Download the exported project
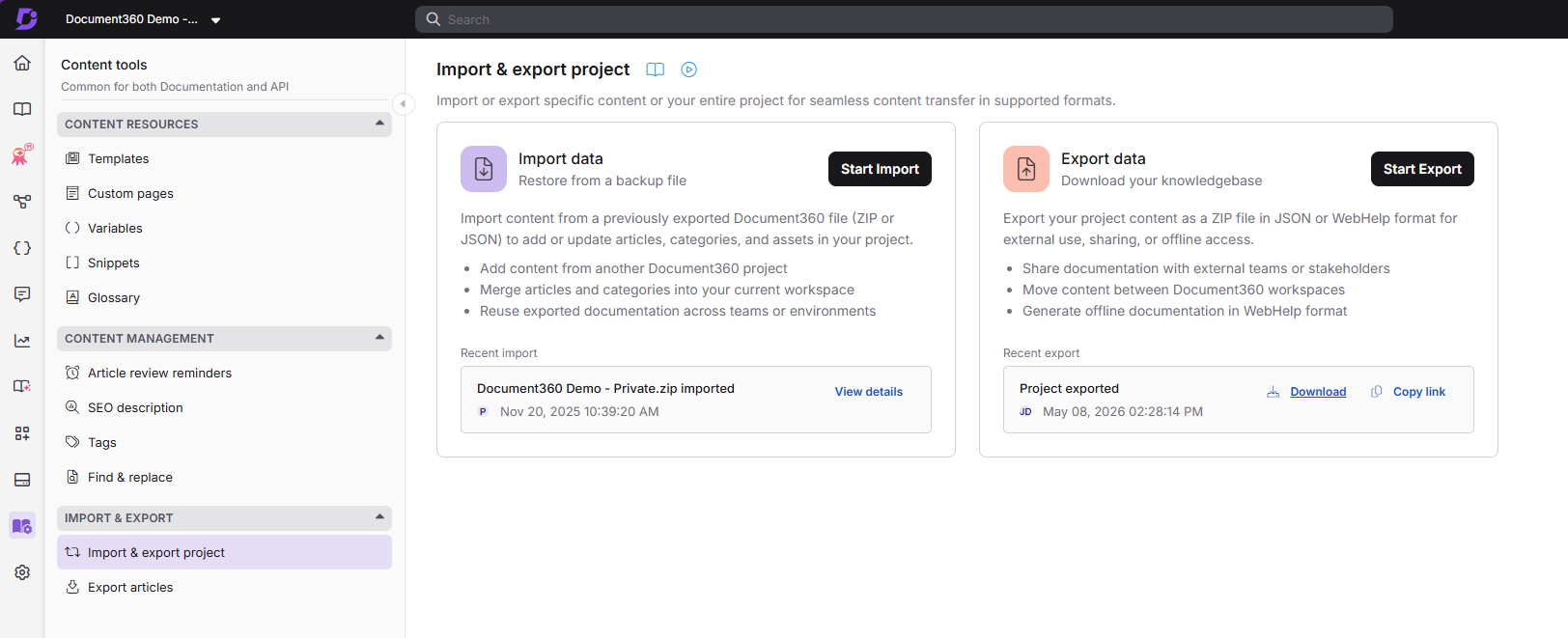 [x=1318, y=392]
